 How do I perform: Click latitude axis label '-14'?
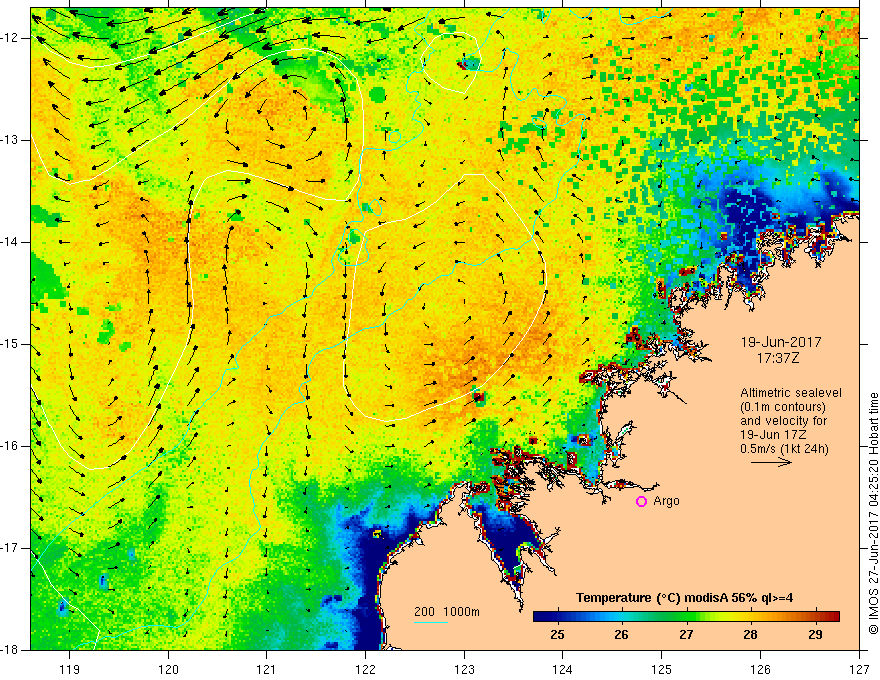11,242
